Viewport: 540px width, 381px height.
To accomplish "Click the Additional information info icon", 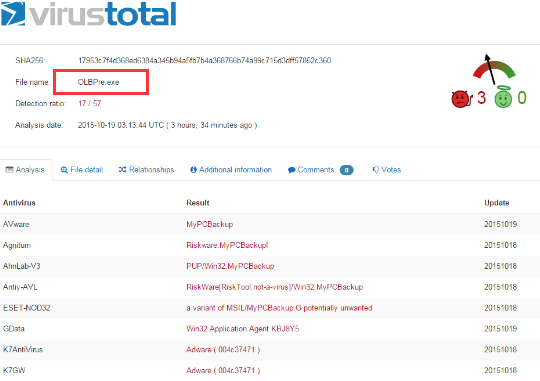I will [x=193, y=169].
